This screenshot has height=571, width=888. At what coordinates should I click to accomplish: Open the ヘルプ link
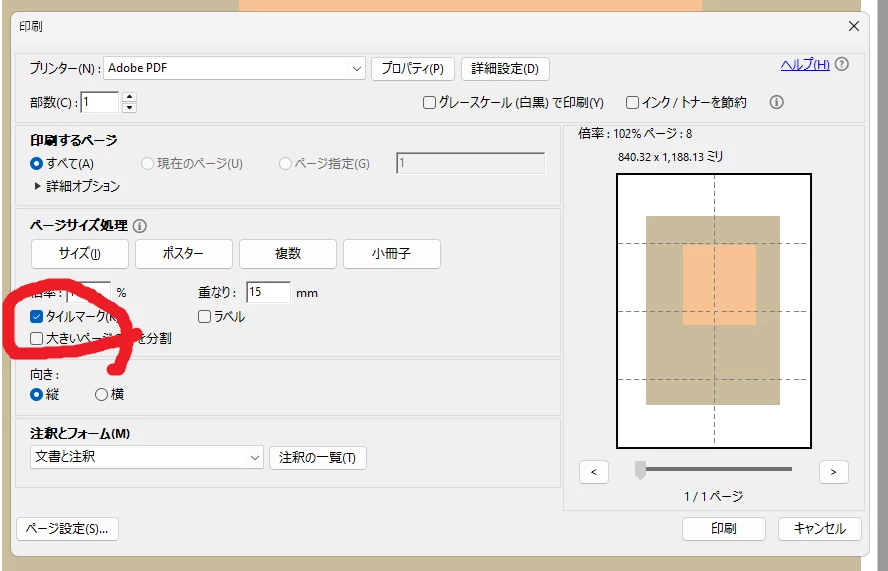point(805,65)
